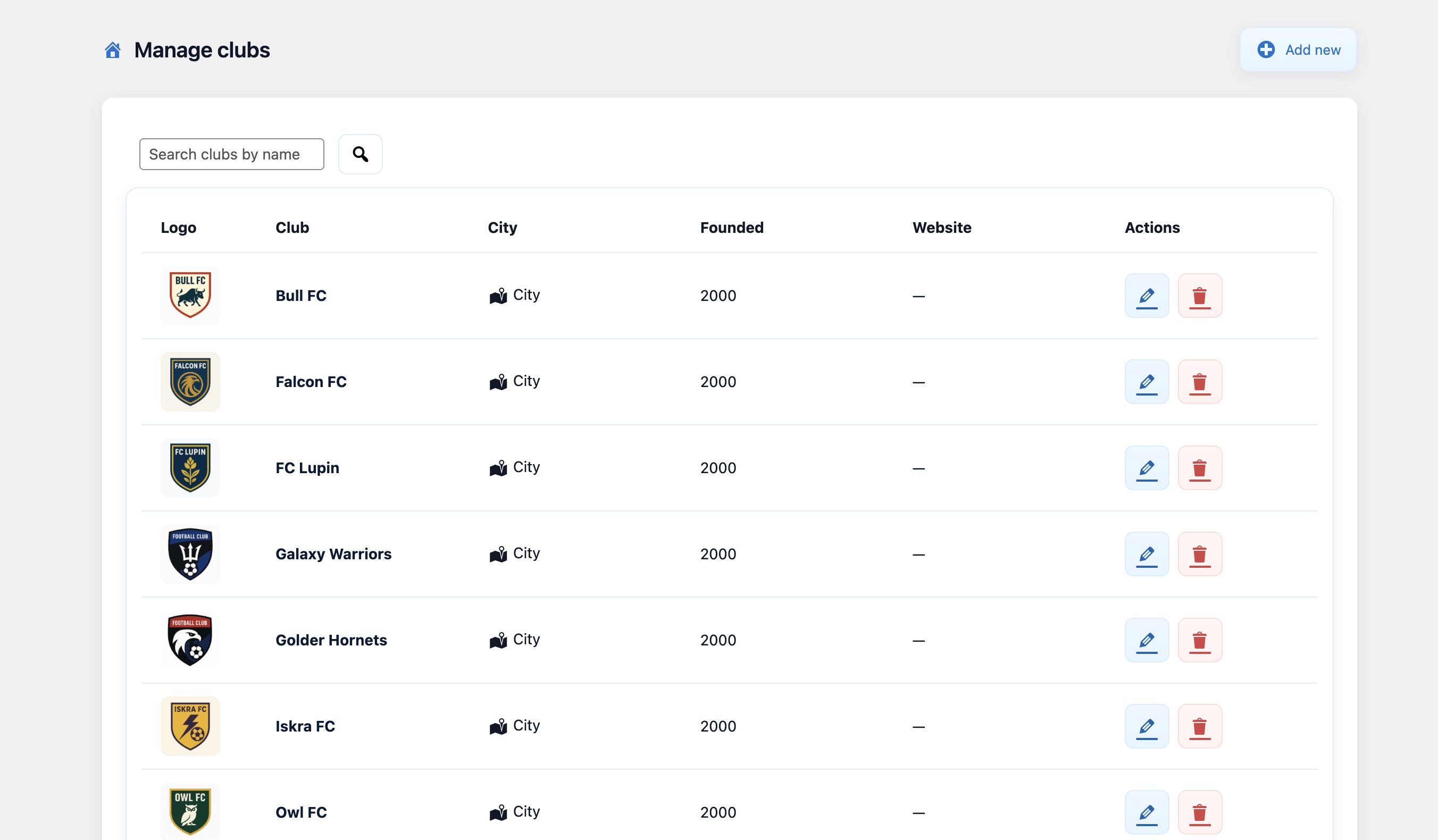Edit the Bull FC club
This screenshot has height=840, width=1438.
click(x=1147, y=296)
